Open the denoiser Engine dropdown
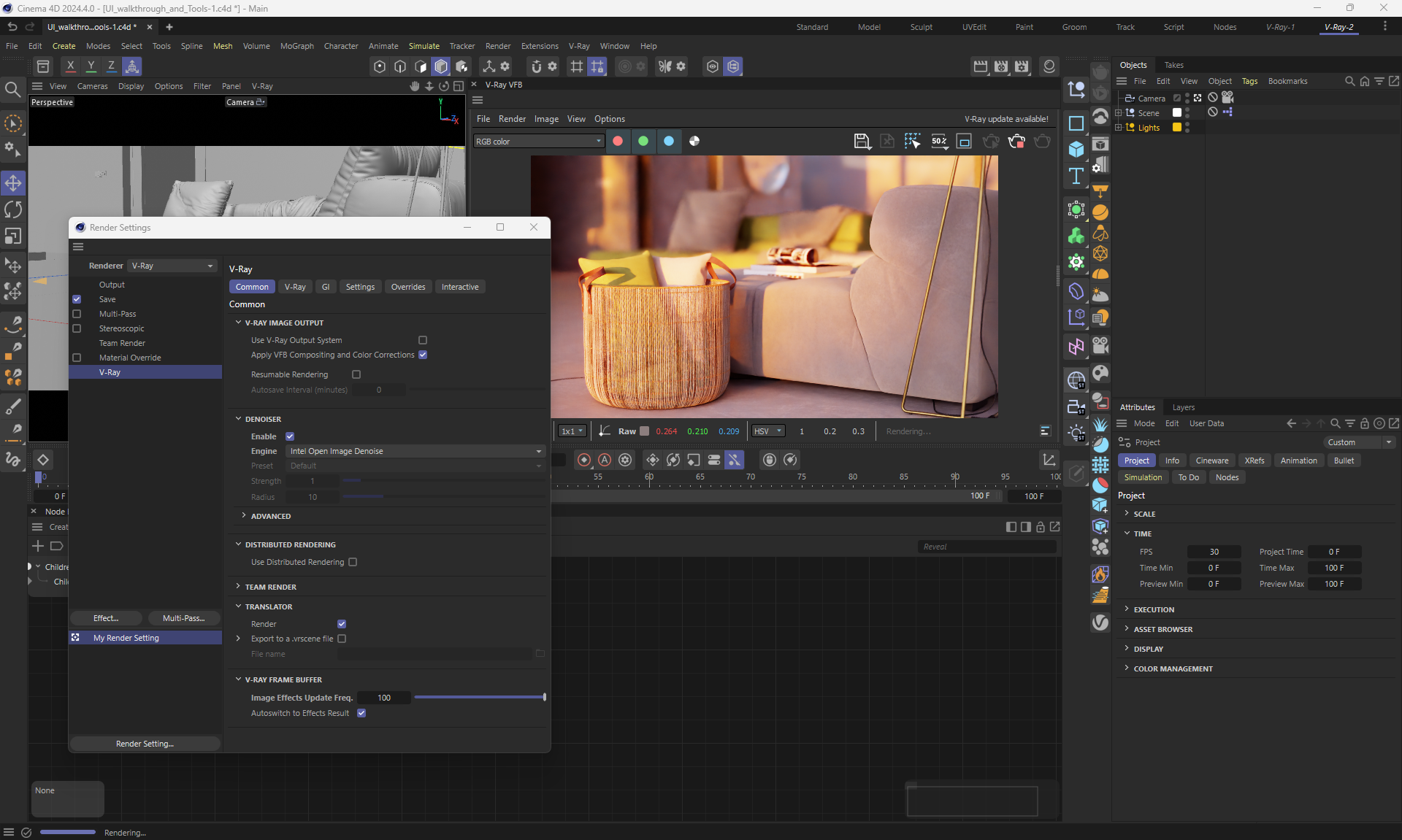Screen dimensions: 1402x840 click(415, 451)
